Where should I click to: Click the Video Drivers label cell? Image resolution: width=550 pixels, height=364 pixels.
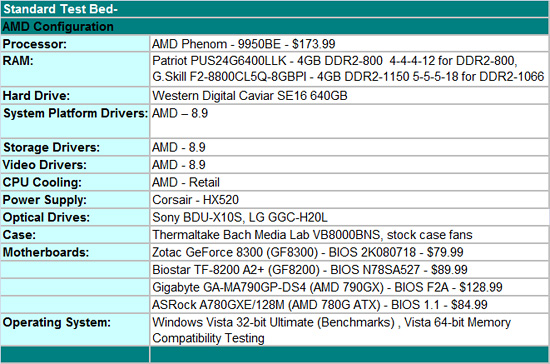[75, 164]
